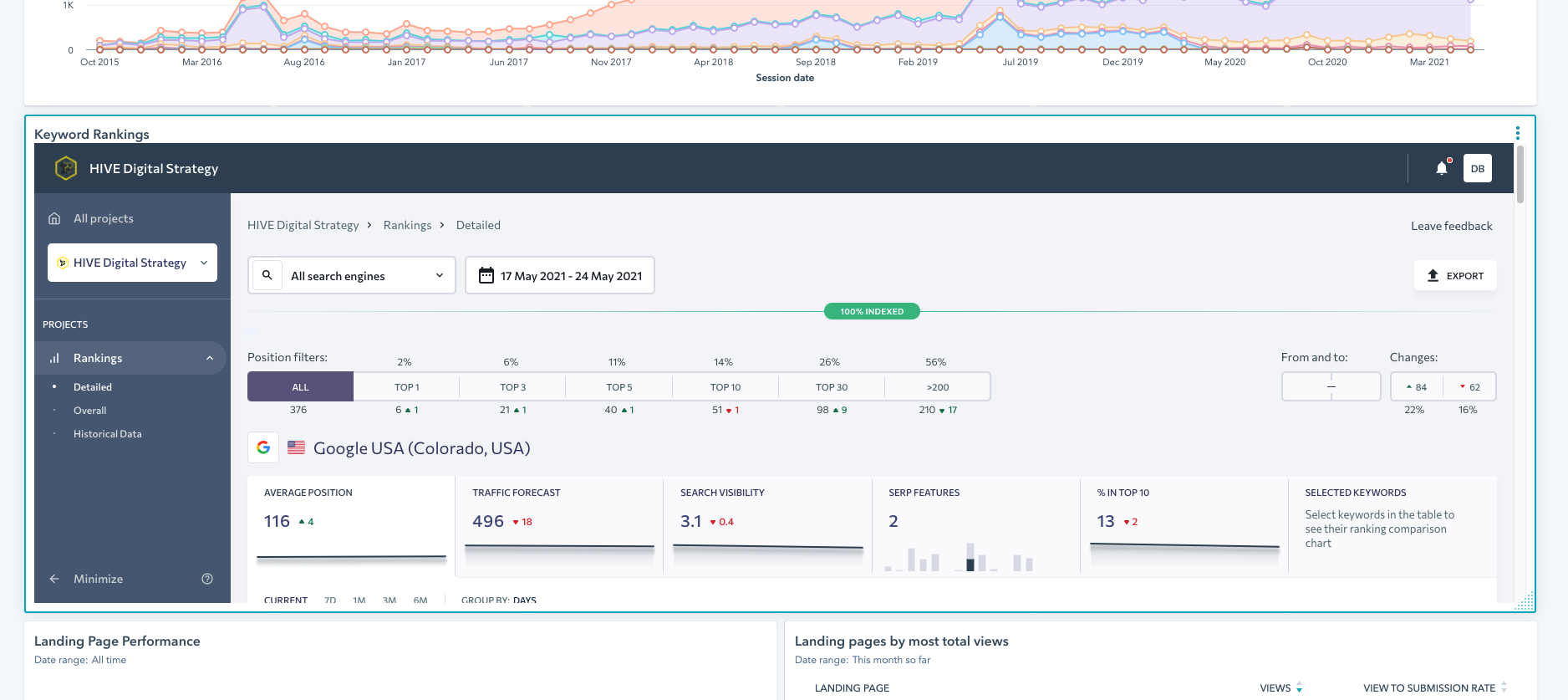Viewport: 1568px width, 700px height.
Task: Click Keyword Rankings widget title
Action: 92,134
